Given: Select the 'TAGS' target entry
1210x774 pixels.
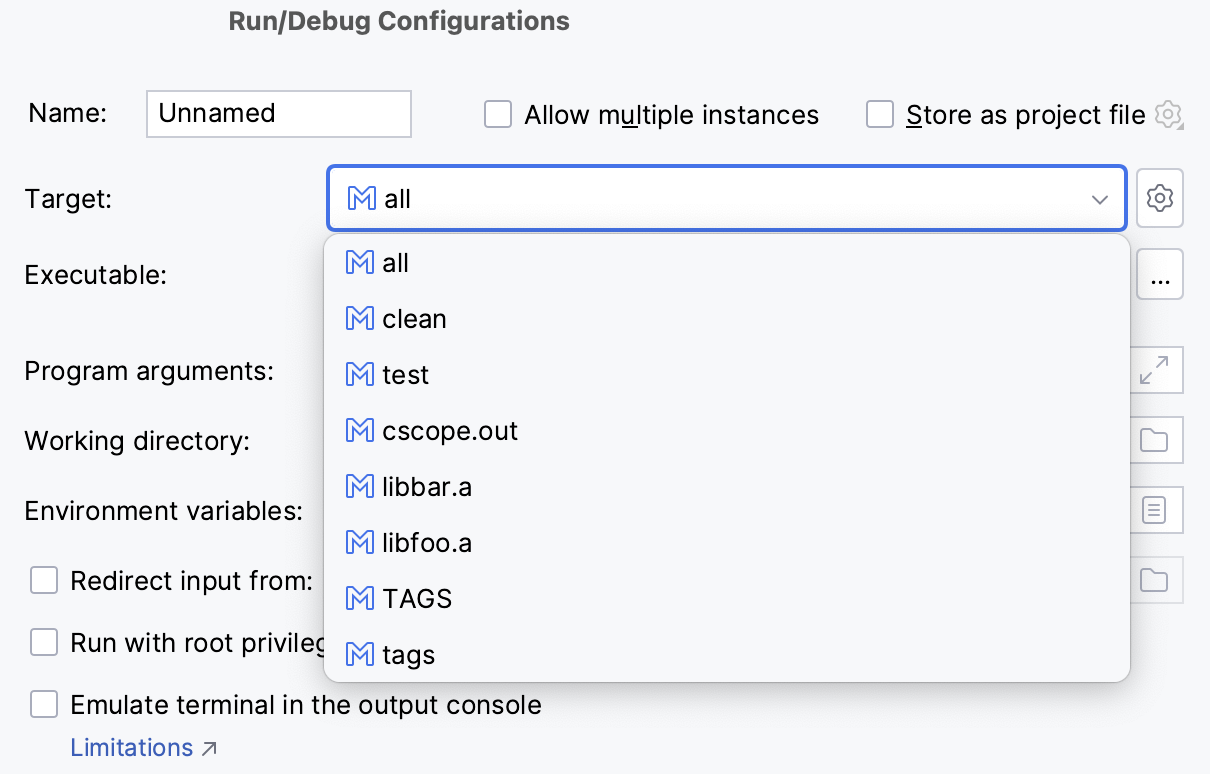Looking at the screenshot, I should click(416, 598).
